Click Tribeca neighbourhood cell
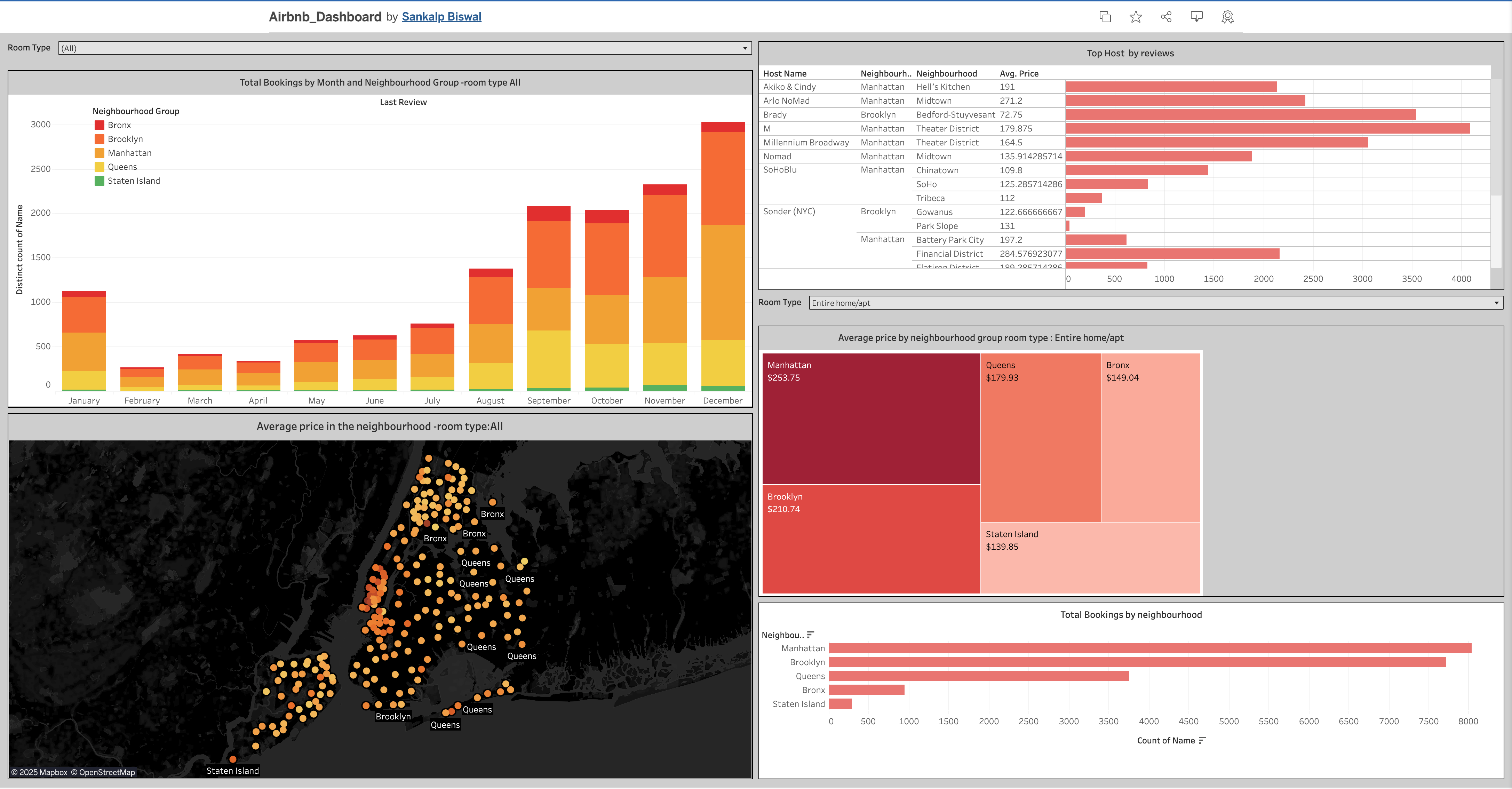Viewport: 1512px width, 789px height. pos(930,198)
